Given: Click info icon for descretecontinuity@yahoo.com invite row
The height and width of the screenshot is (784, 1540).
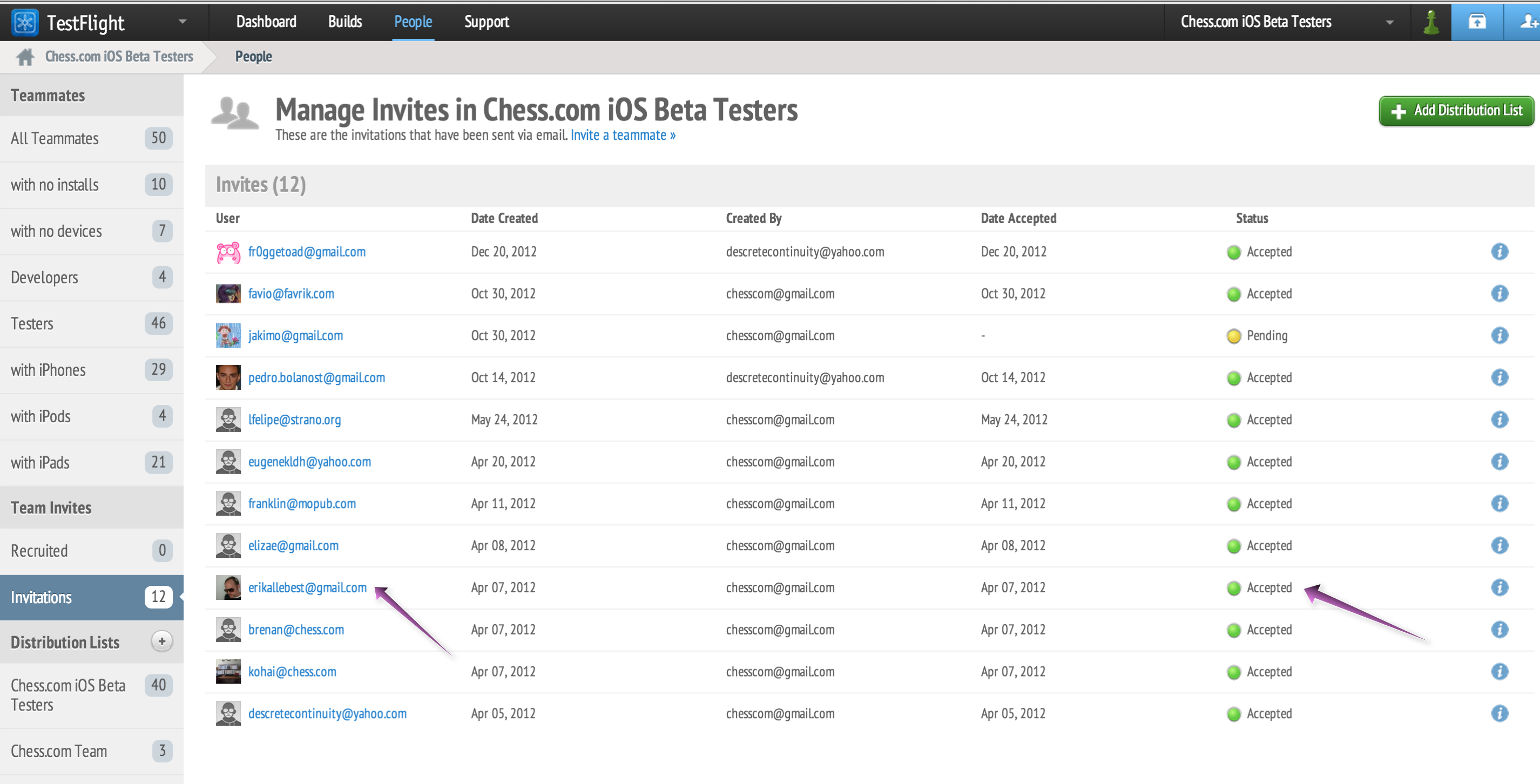Looking at the screenshot, I should click(x=1500, y=713).
